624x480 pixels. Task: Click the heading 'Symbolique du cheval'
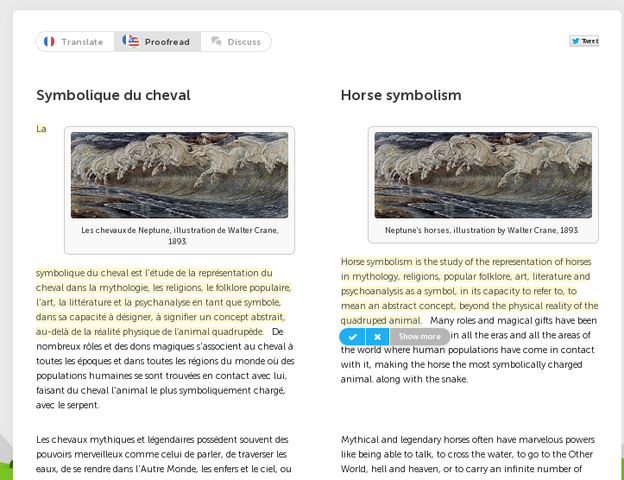(113, 95)
